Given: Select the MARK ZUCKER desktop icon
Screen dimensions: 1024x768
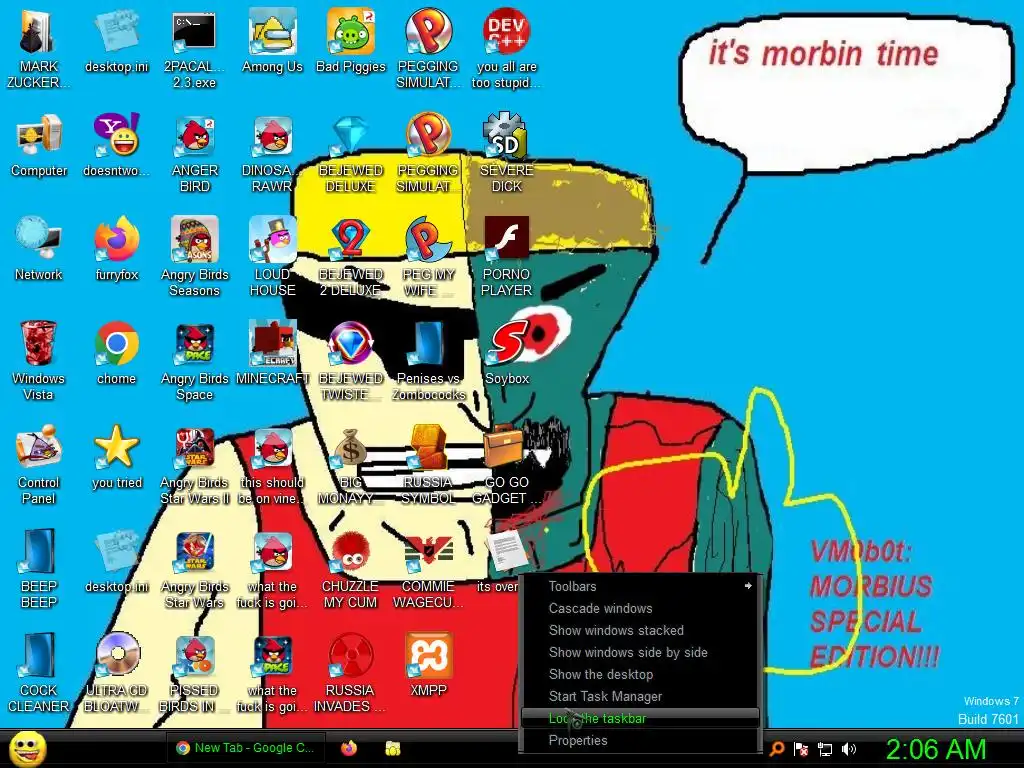Looking at the screenshot, I should (x=39, y=49).
